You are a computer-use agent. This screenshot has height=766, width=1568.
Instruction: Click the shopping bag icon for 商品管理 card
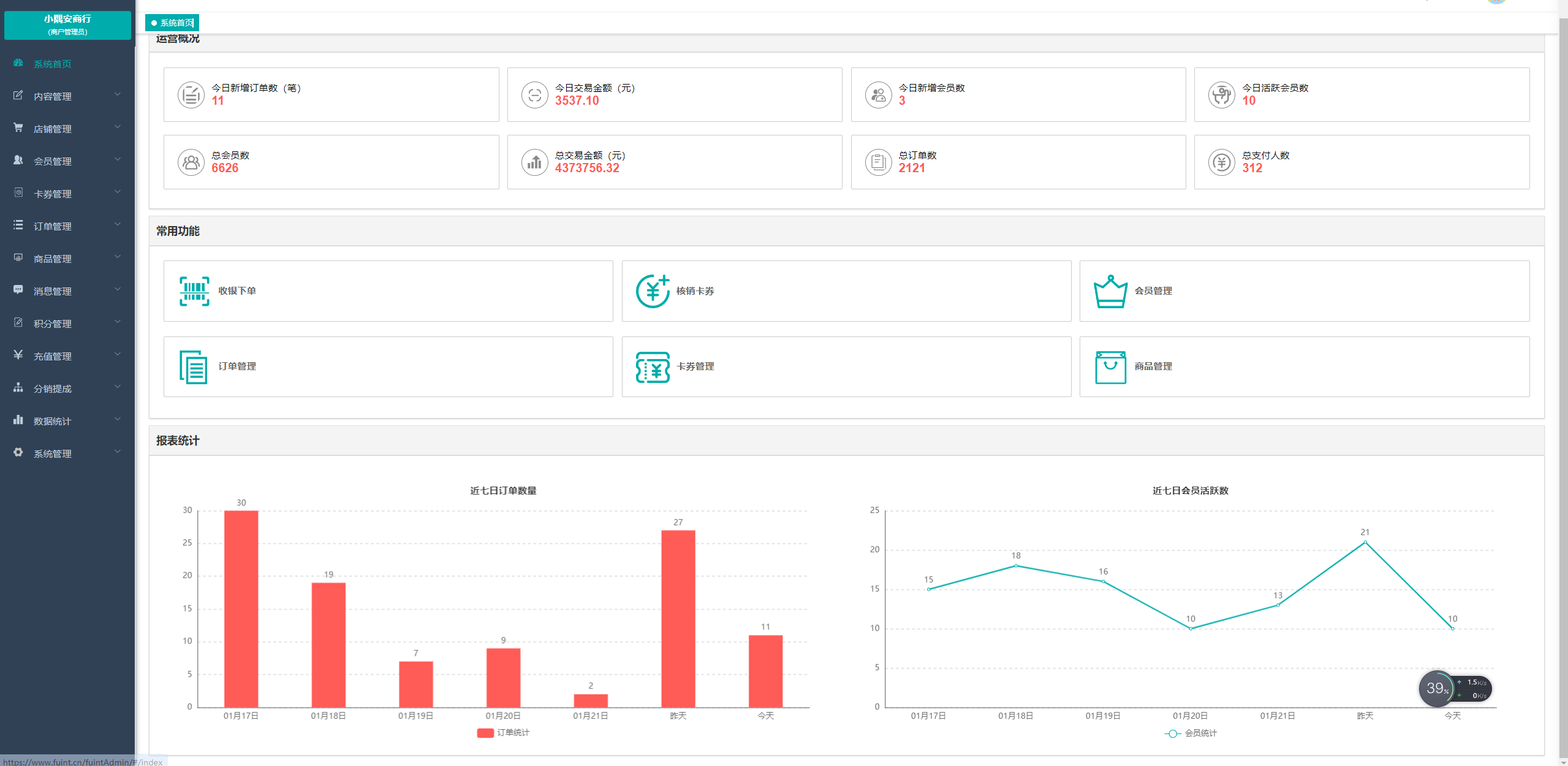tap(1110, 367)
